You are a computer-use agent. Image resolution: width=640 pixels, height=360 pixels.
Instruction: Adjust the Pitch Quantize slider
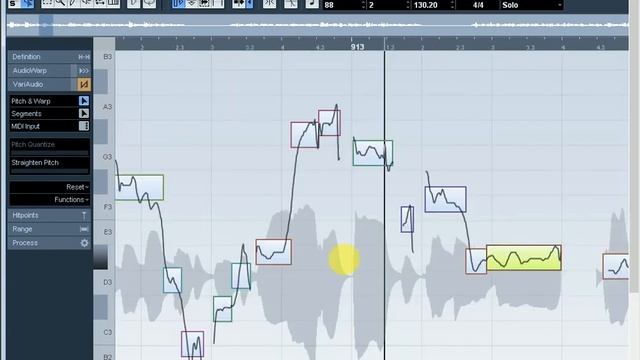49,153
